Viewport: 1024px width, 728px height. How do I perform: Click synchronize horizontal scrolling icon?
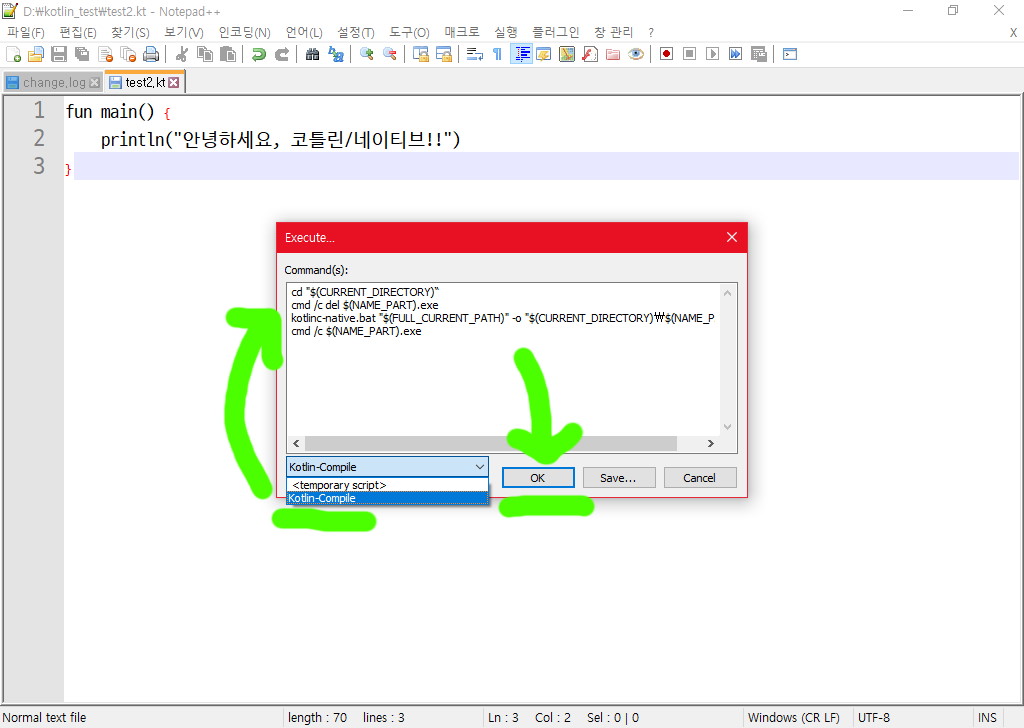(444, 54)
